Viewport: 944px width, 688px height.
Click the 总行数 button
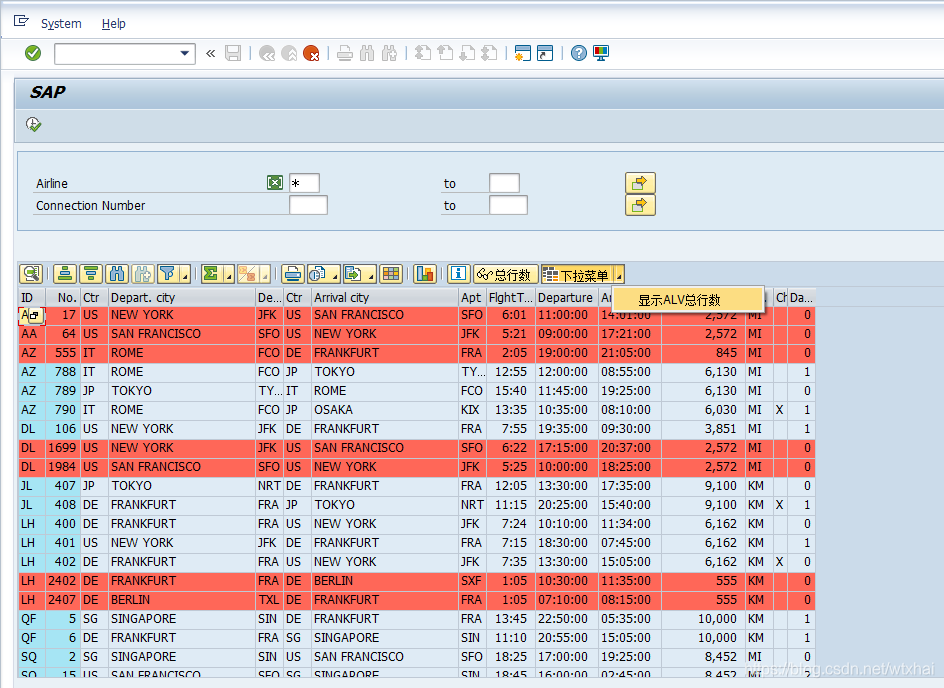pyautogui.click(x=505, y=274)
